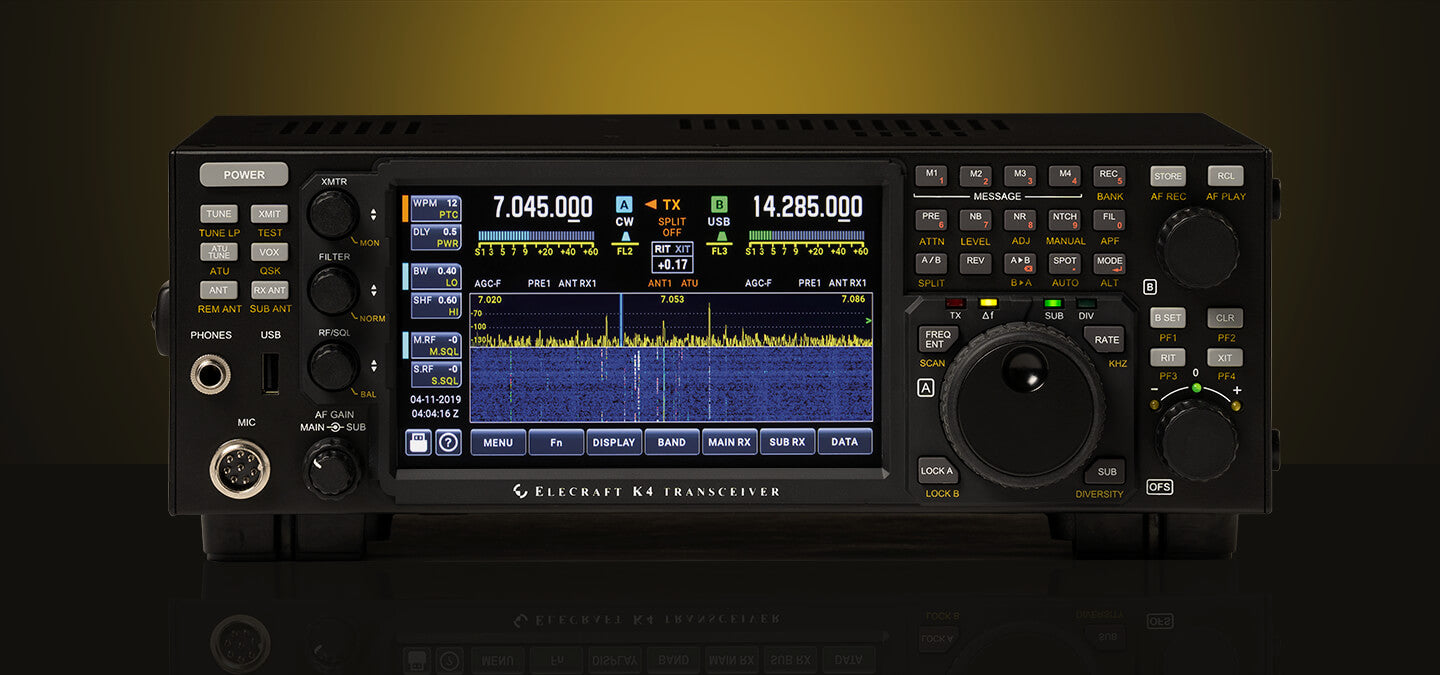The height and width of the screenshot is (675, 1440).
Task: Switch to the DISPLAY soft key
Action: click(613, 441)
